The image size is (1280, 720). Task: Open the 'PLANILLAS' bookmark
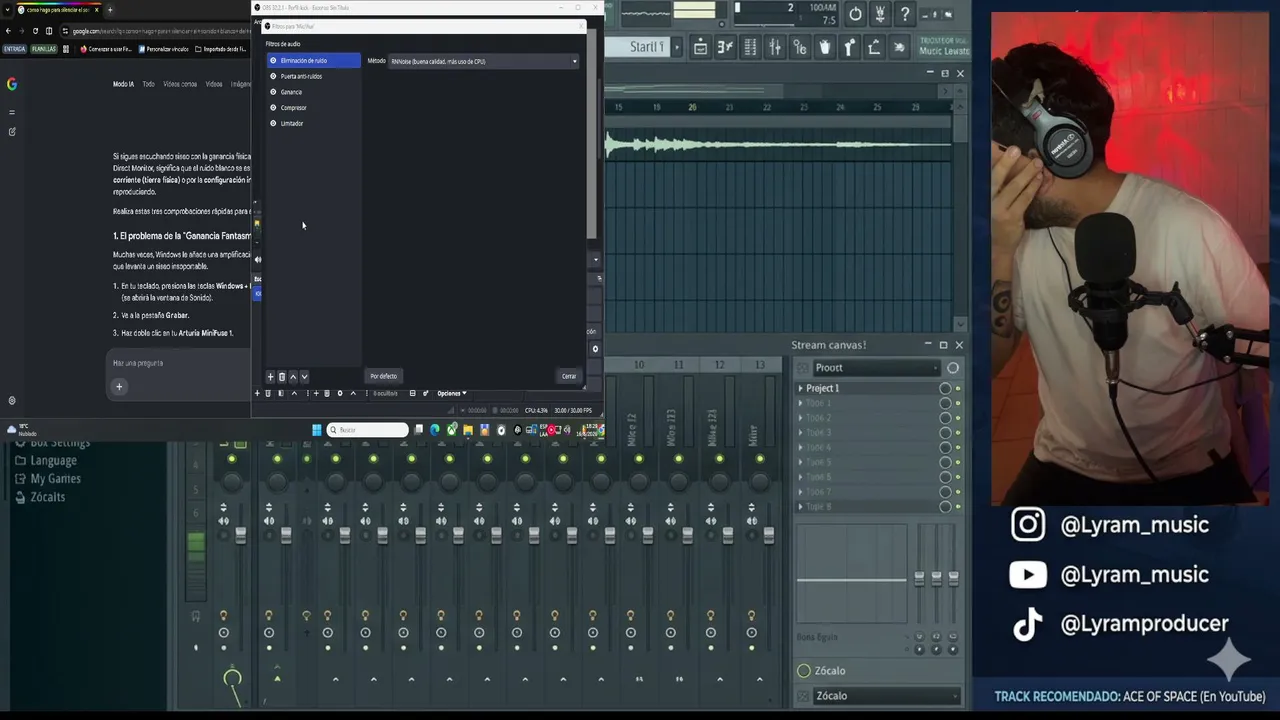click(x=43, y=48)
